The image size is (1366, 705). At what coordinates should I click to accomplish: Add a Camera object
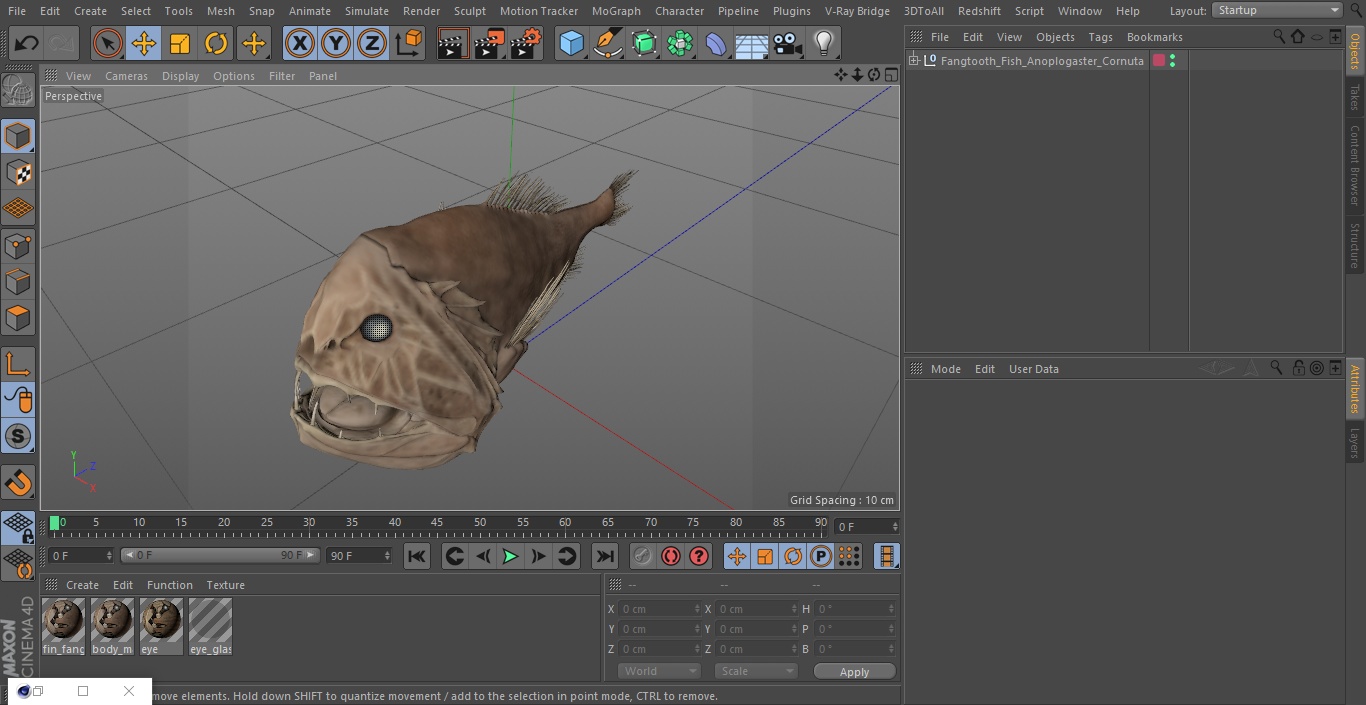[788, 43]
